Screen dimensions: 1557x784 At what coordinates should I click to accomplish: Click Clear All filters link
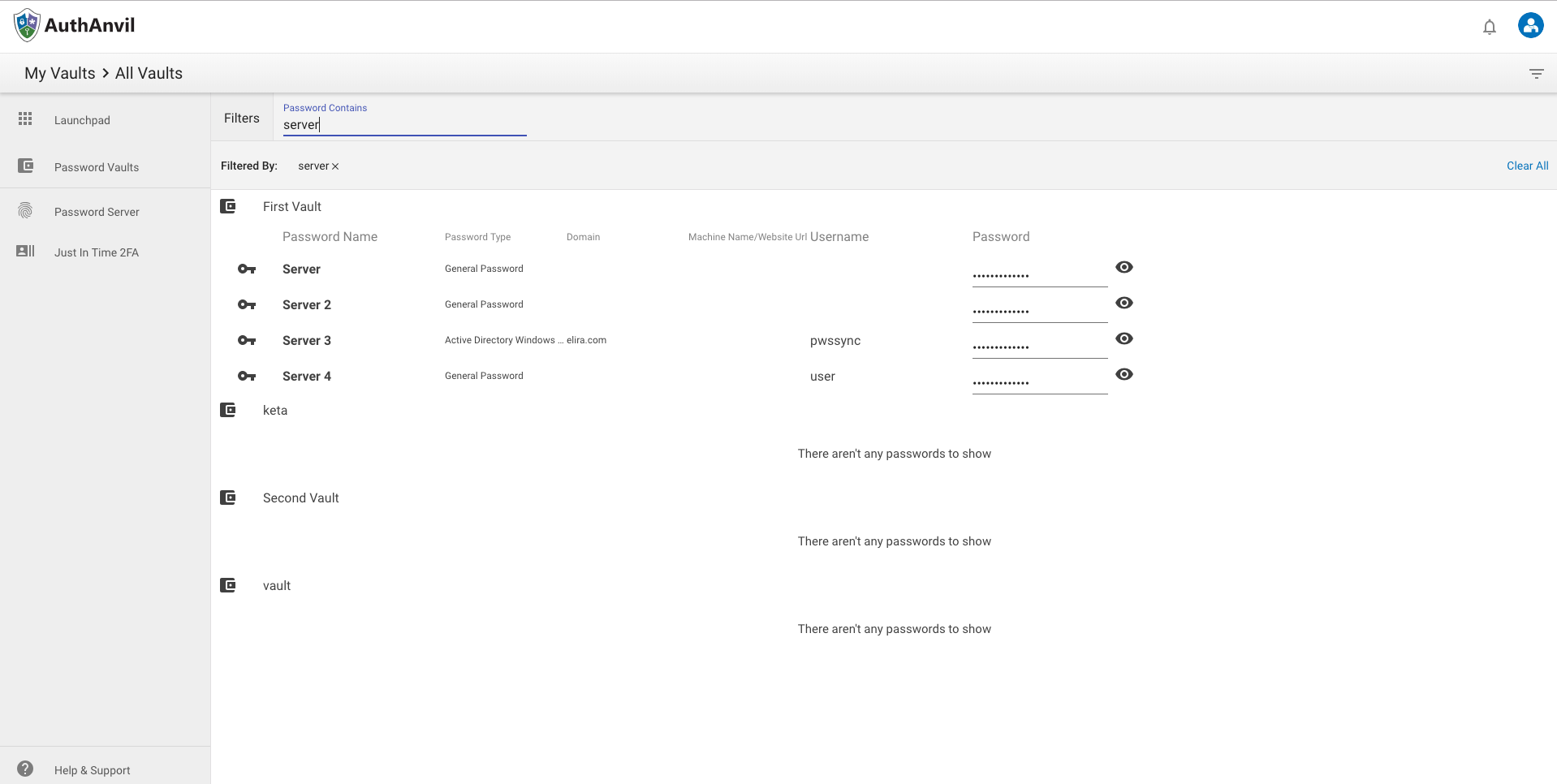[x=1527, y=166]
